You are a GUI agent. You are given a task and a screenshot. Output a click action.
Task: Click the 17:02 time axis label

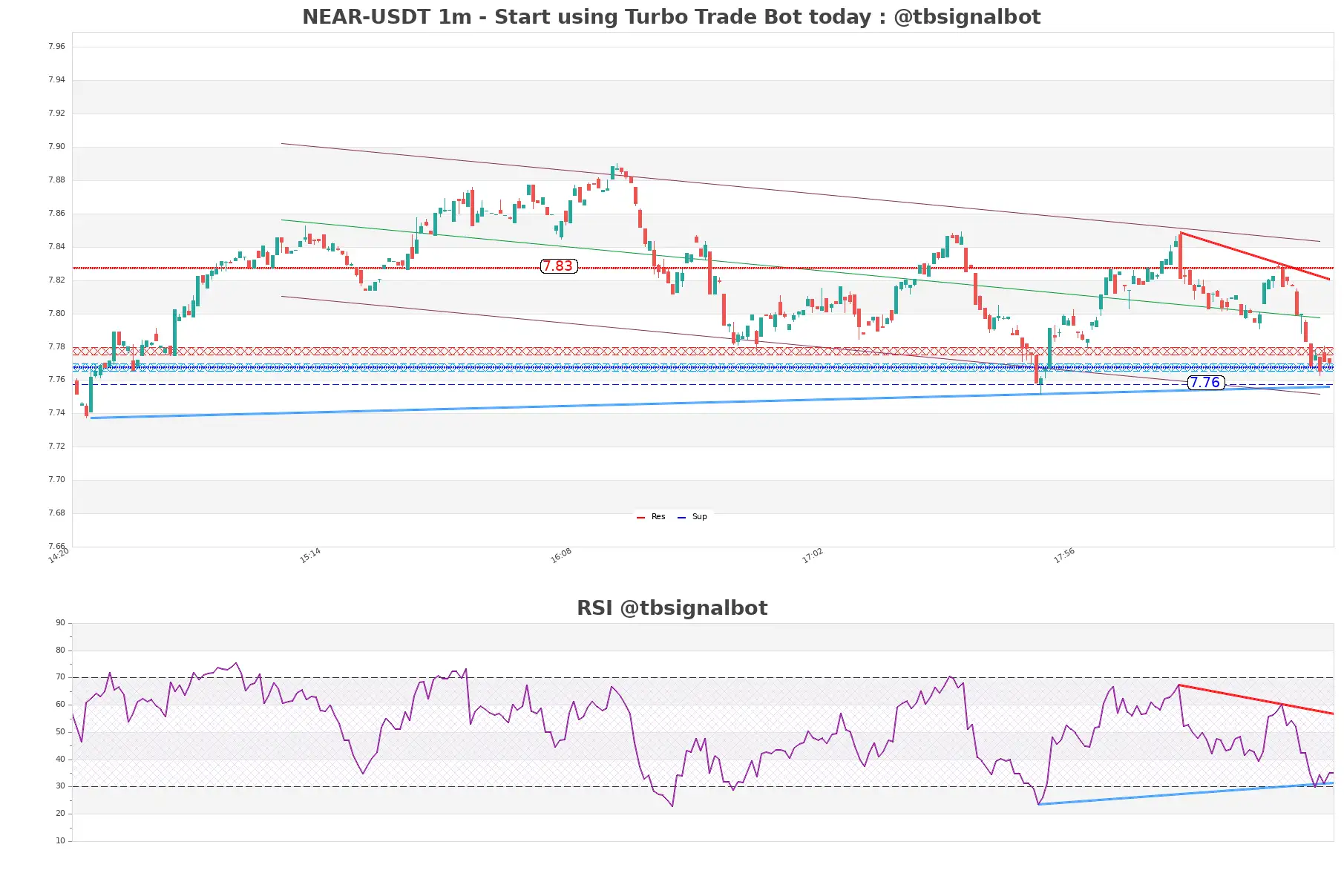click(x=813, y=556)
